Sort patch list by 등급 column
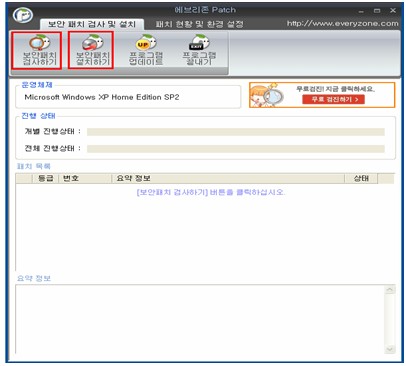Viewport: 406px width, 366px height. click(45, 178)
